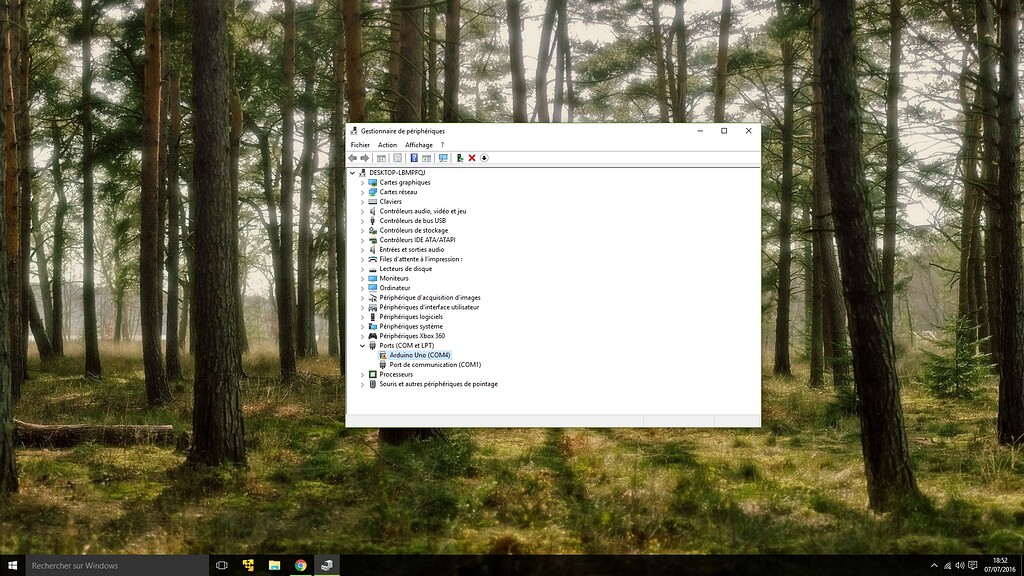Click the Show/Hide console tree toolbar icon
Screen dimensions: 1024x576
tap(382, 158)
